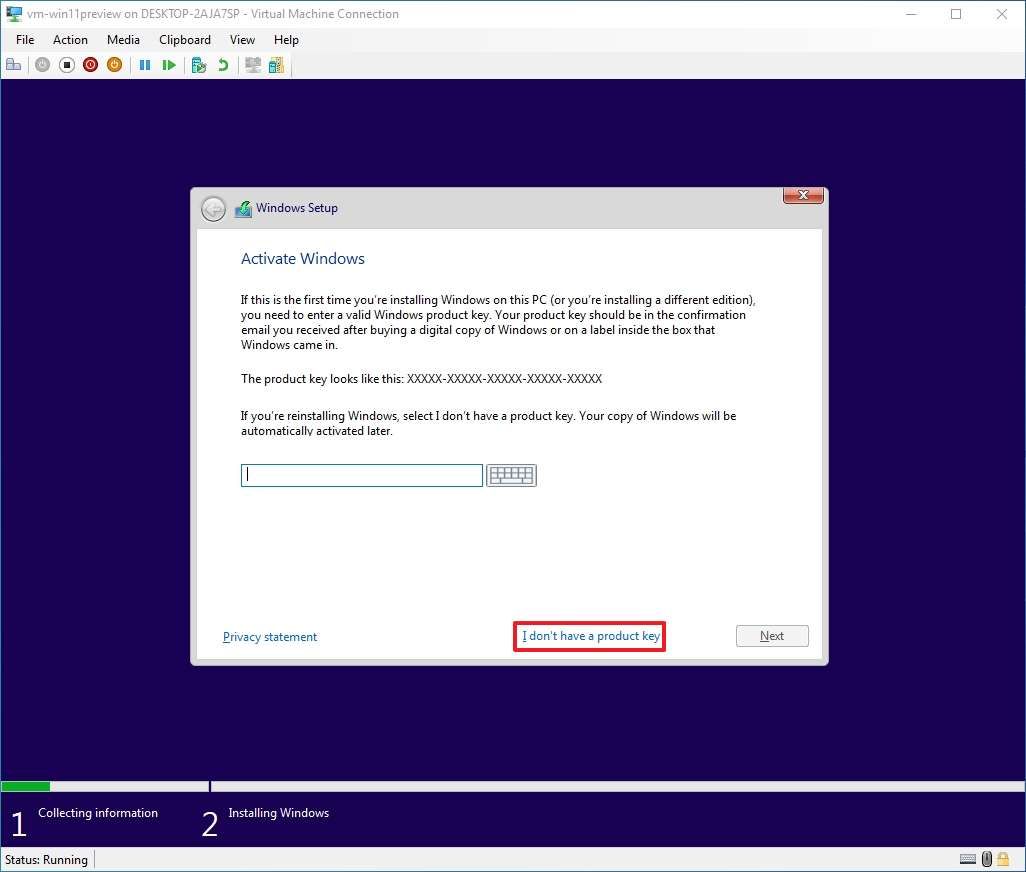Image resolution: width=1026 pixels, height=872 pixels.
Task: Pause the running virtual machine
Action: pyautogui.click(x=145, y=64)
